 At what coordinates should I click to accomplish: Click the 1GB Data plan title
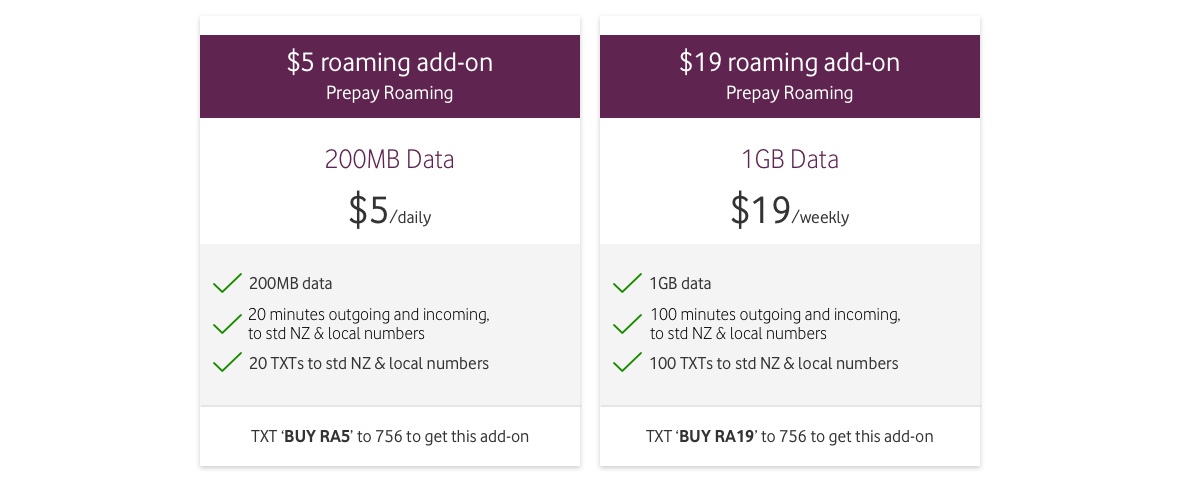789,159
